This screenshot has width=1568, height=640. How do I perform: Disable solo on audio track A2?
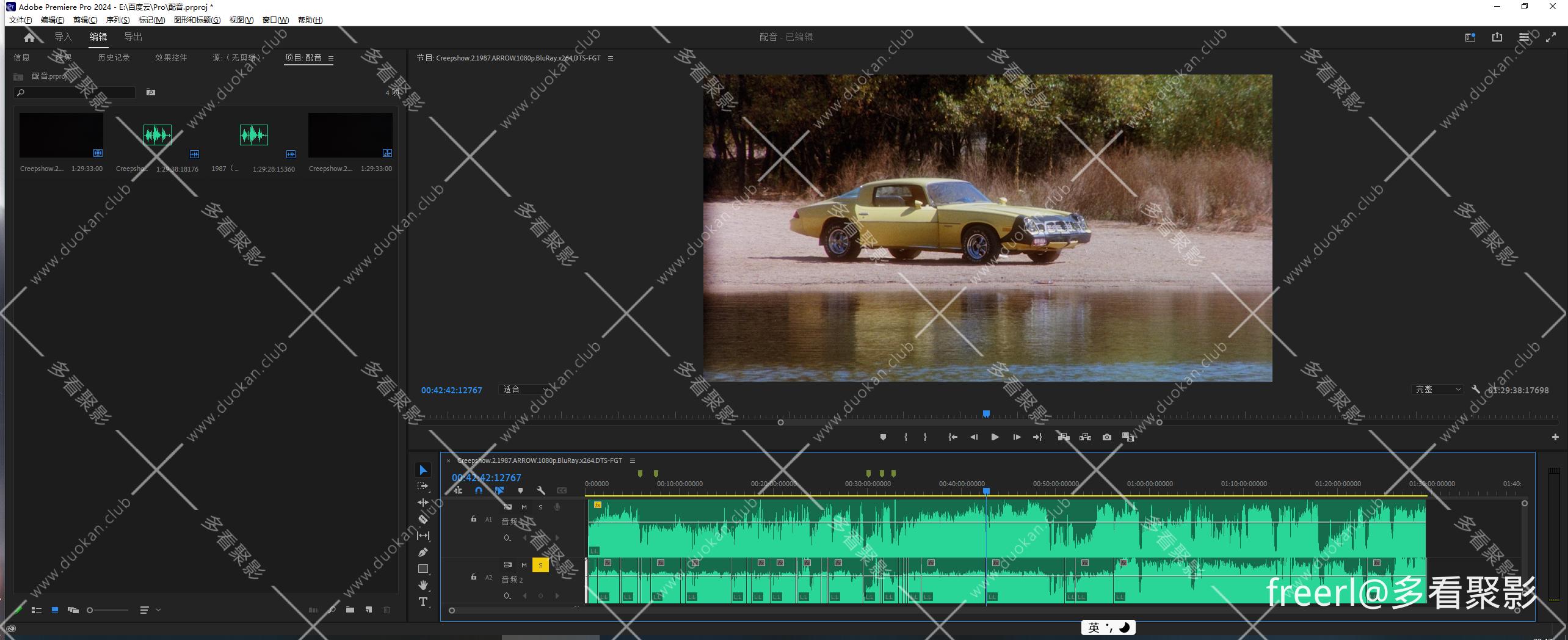pyautogui.click(x=540, y=565)
